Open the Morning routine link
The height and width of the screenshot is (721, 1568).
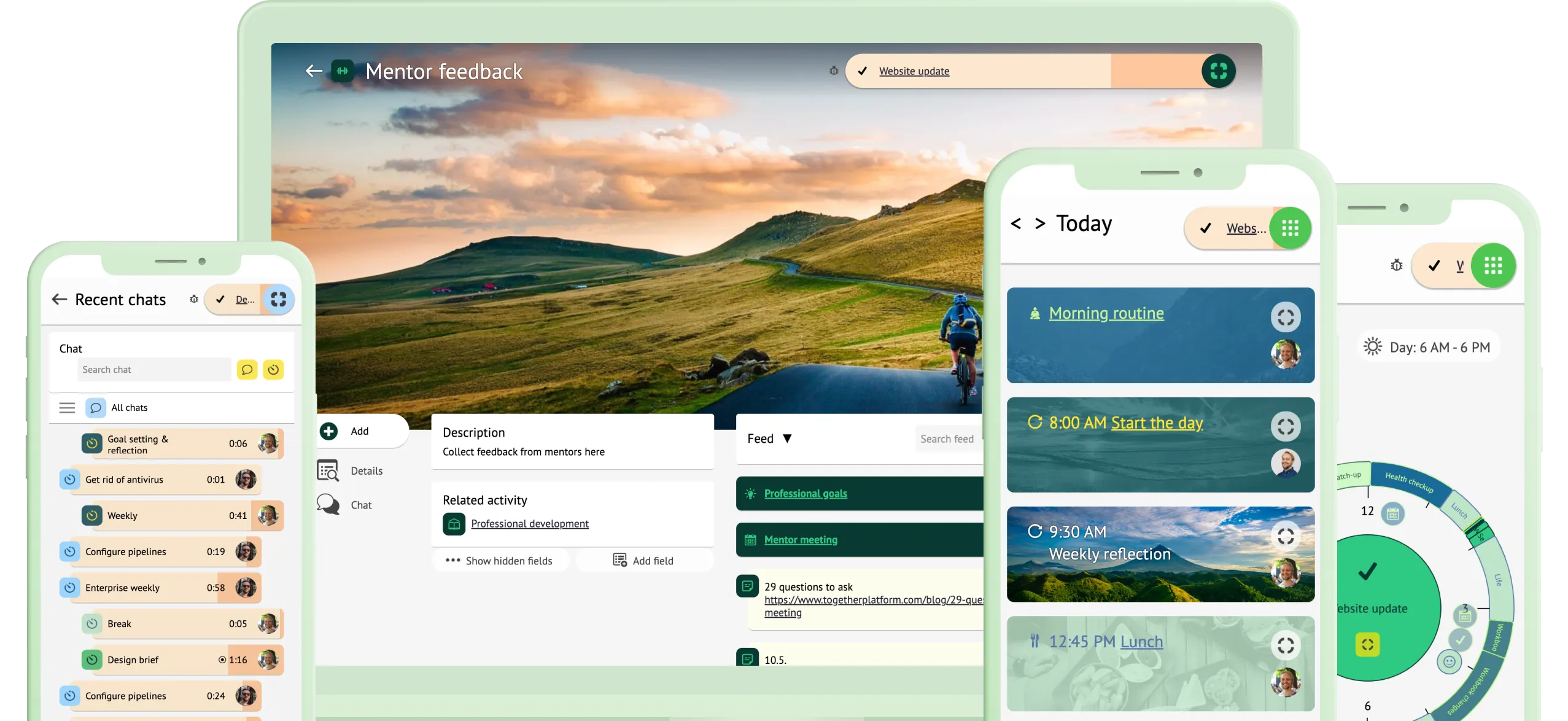1106,313
